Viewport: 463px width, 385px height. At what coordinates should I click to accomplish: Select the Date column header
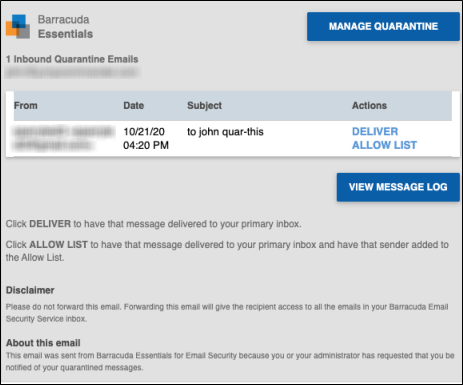point(134,106)
